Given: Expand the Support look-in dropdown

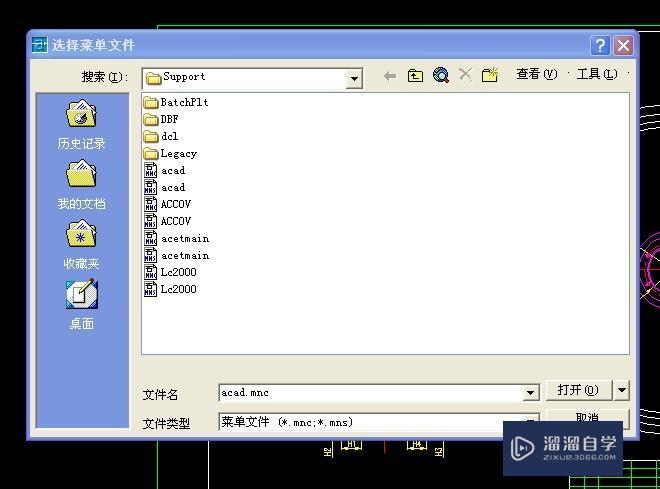Looking at the screenshot, I should coord(354,79).
